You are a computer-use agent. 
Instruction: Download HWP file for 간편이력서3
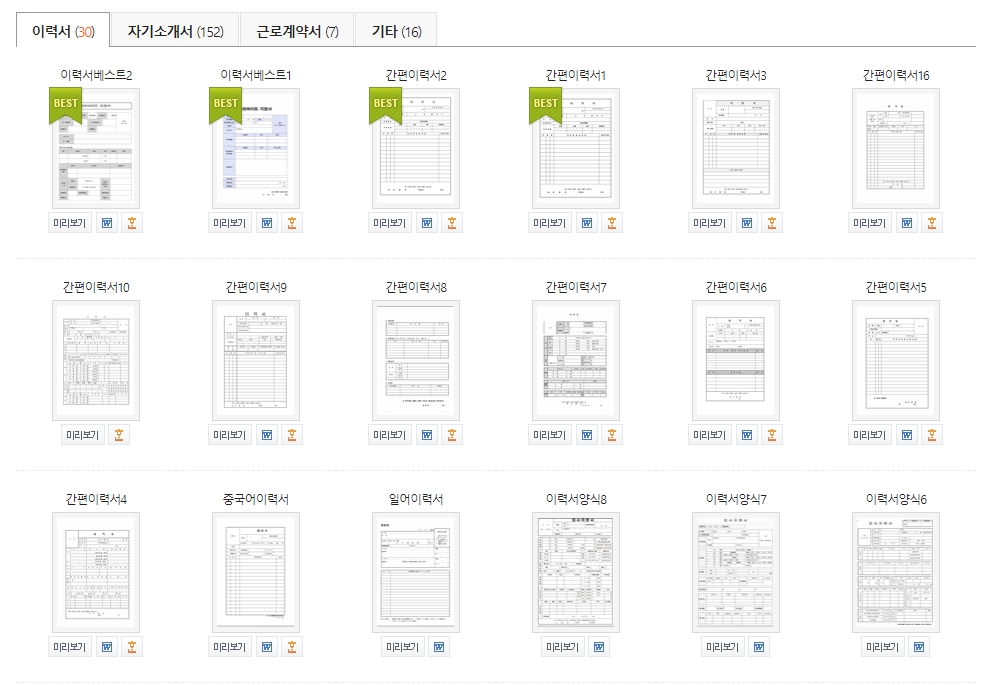(772, 223)
